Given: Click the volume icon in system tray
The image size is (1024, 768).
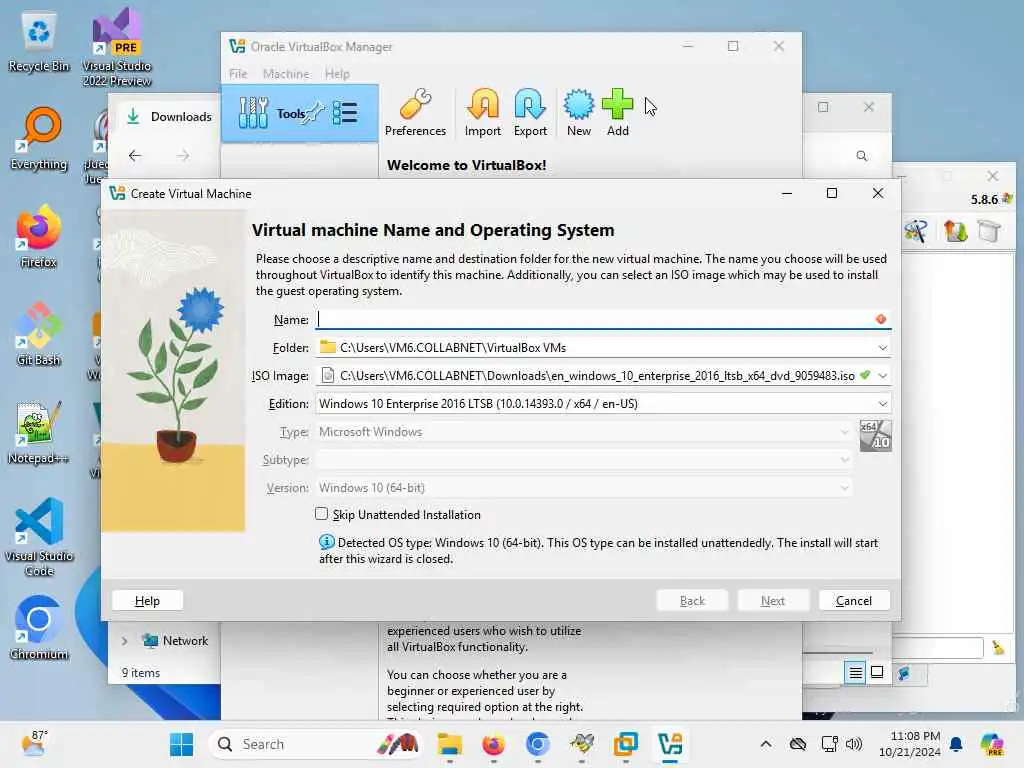Looking at the screenshot, I should point(854,744).
